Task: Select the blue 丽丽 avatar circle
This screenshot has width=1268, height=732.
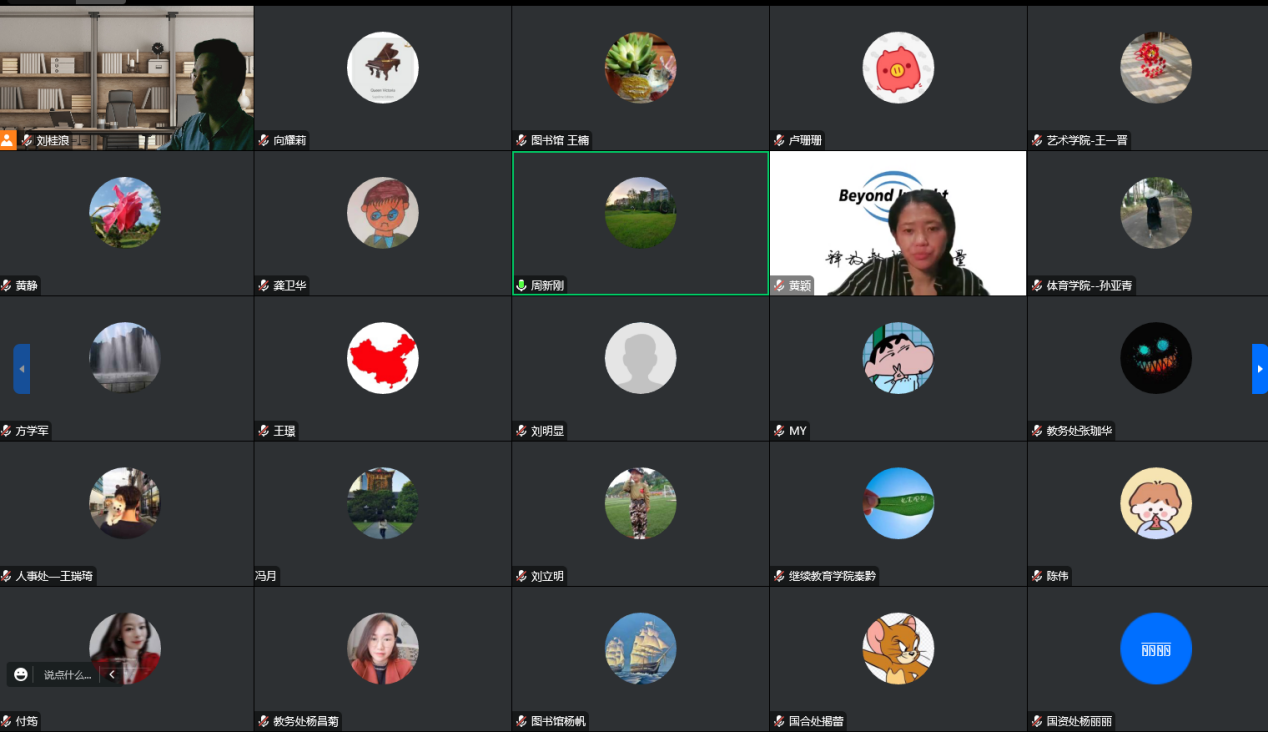Action: pyautogui.click(x=1155, y=648)
